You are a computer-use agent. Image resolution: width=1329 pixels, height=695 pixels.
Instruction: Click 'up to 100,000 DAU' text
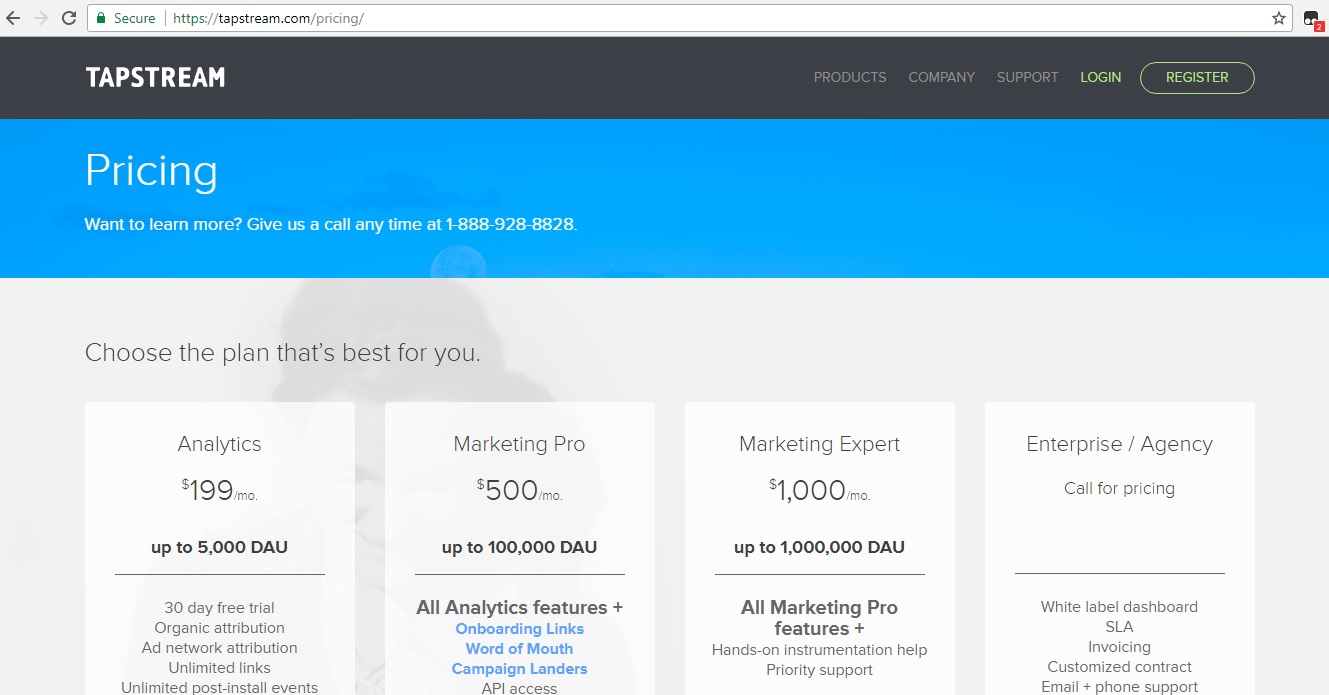[519, 547]
